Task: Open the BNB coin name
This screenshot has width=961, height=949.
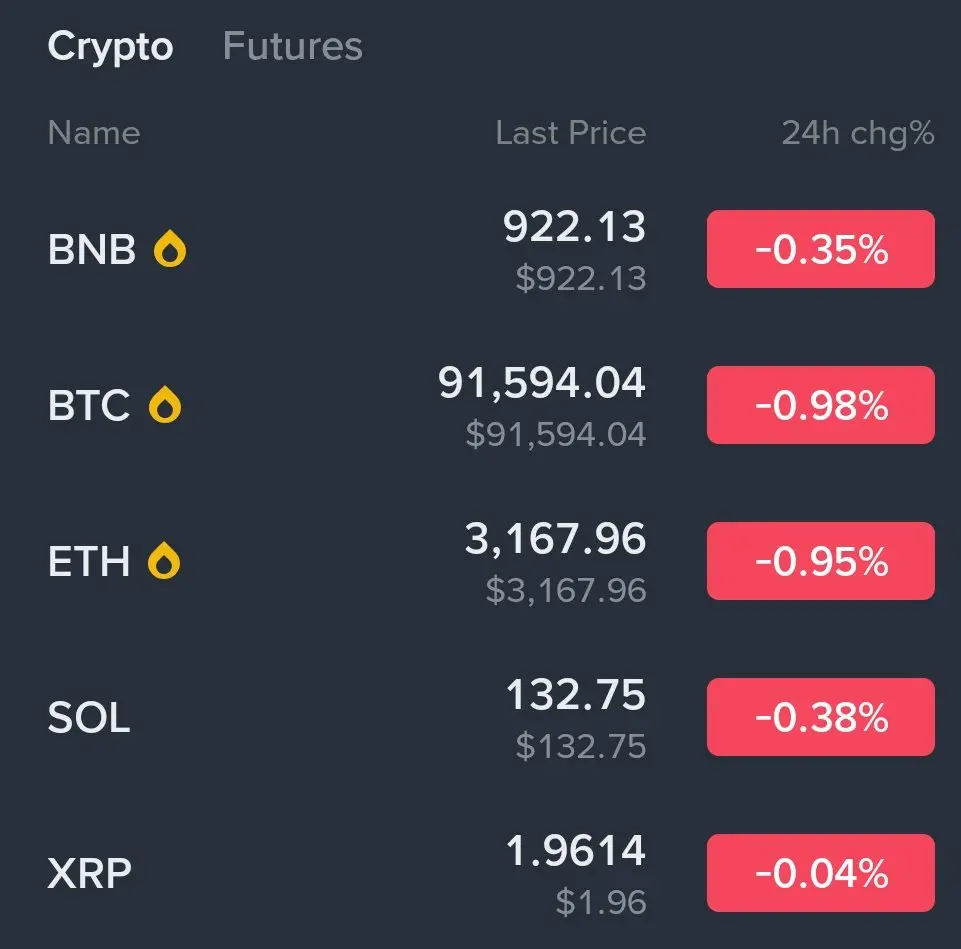Action: tap(92, 250)
